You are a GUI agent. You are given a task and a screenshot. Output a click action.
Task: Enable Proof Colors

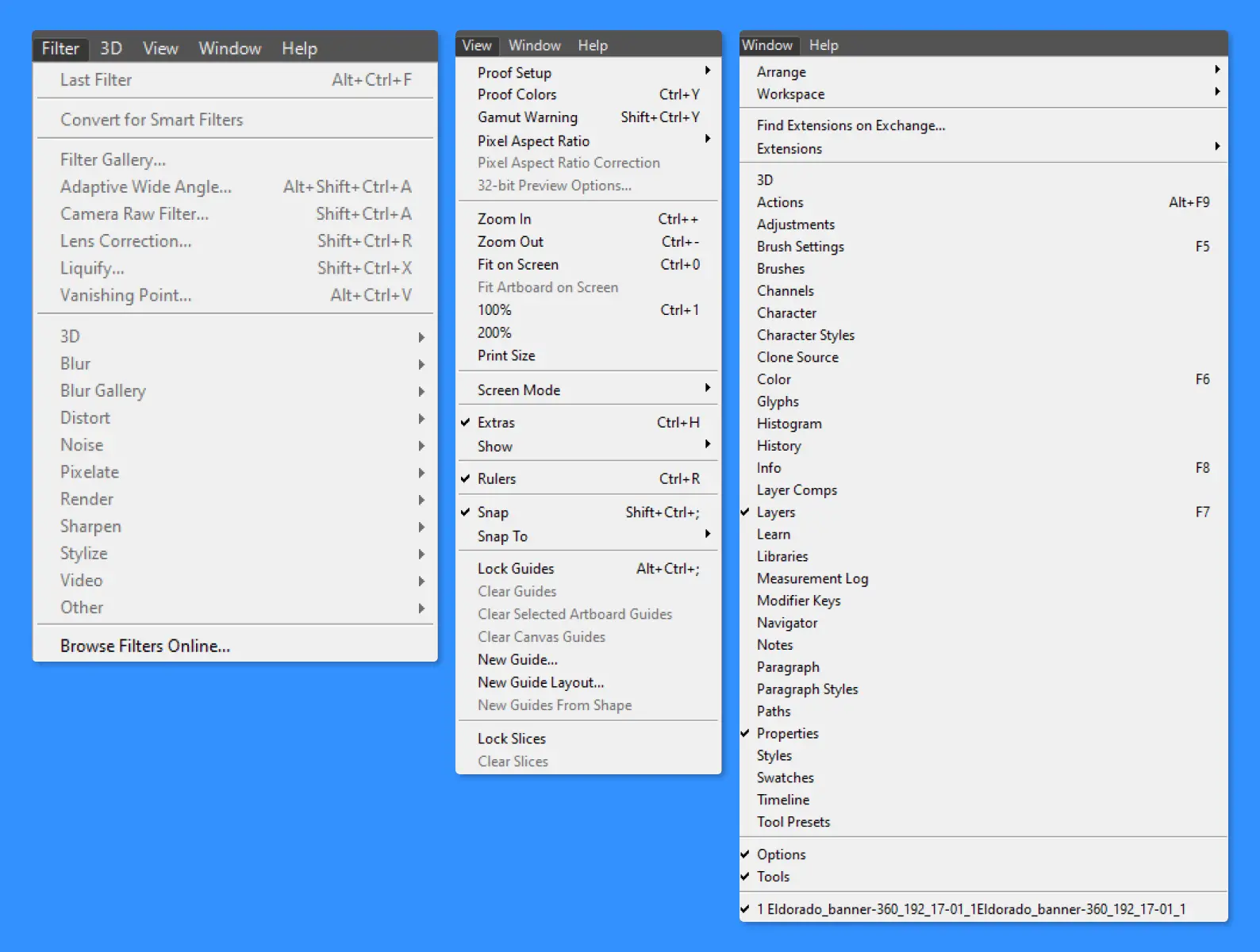click(x=588, y=94)
